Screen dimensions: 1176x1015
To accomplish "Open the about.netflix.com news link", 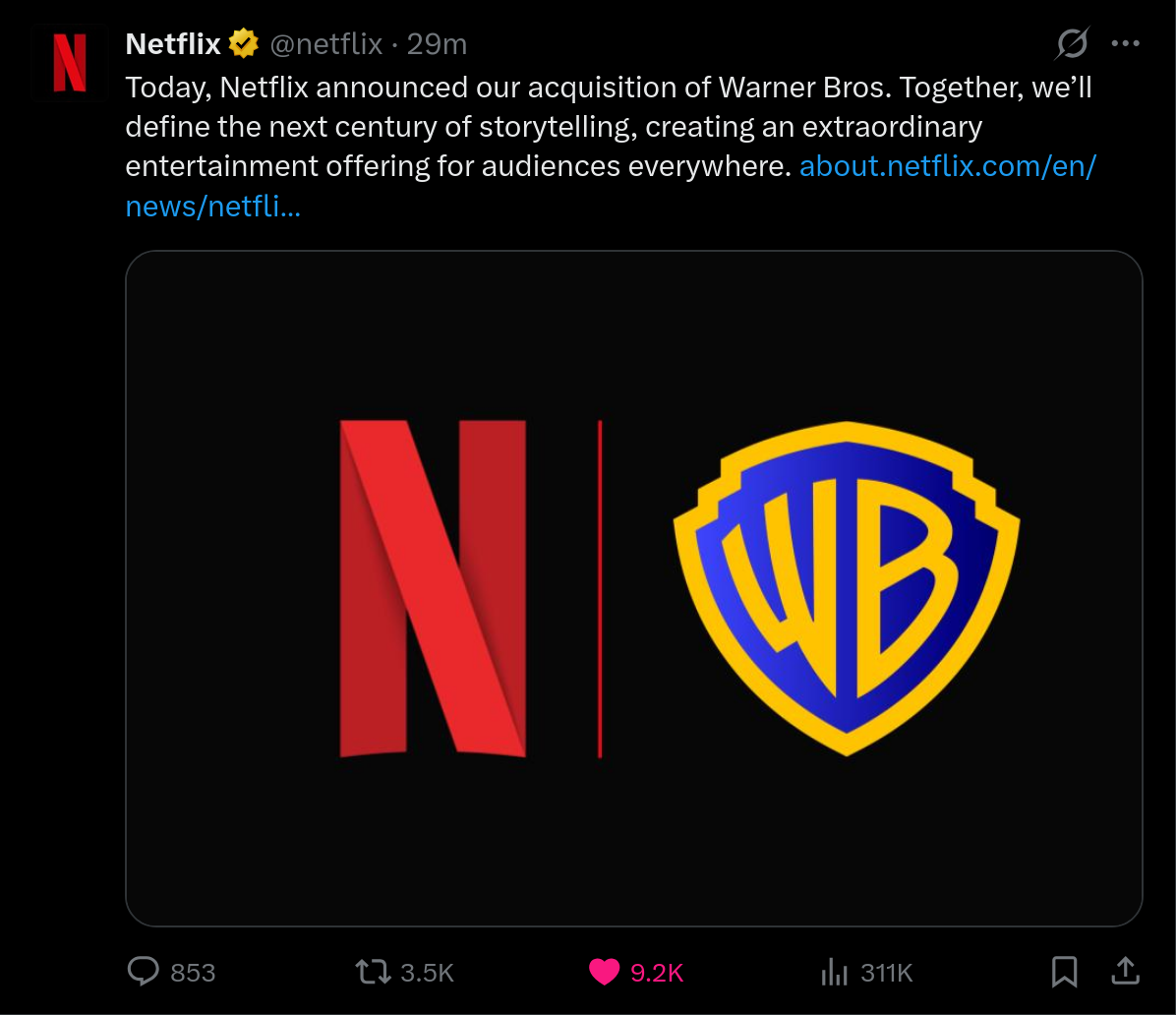I will point(947,166).
